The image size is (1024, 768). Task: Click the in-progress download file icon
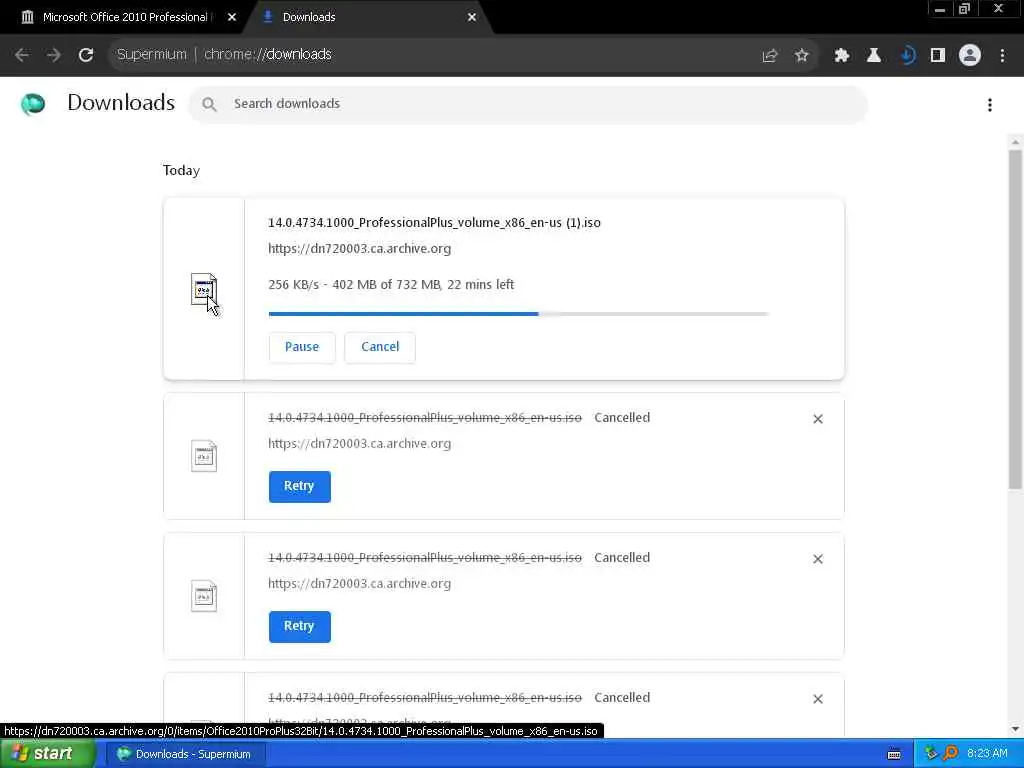(x=204, y=289)
